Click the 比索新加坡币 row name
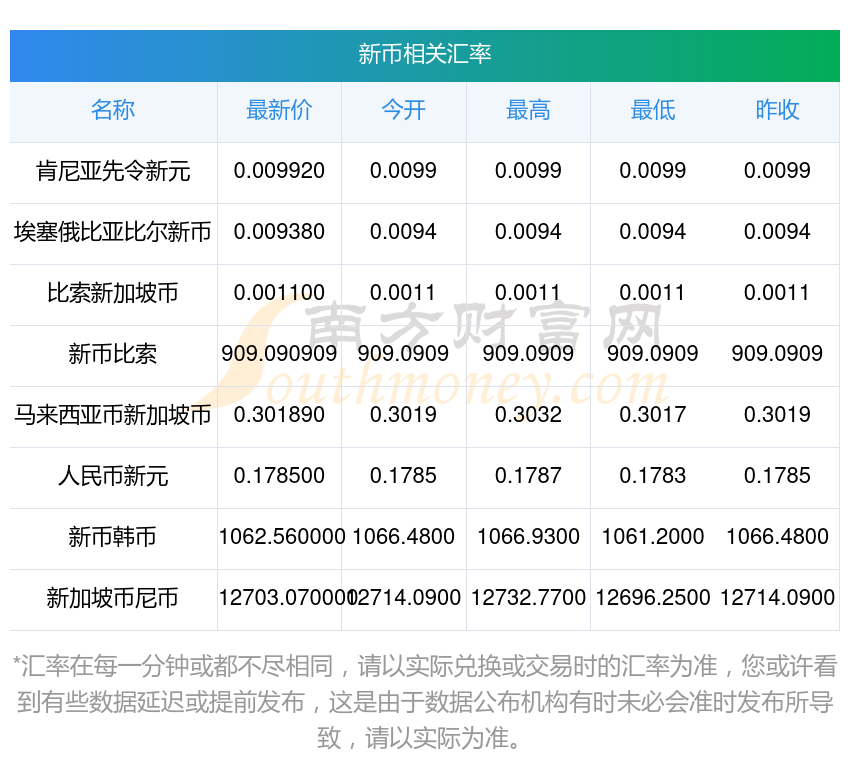The height and width of the screenshot is (769, 850). tap(113, 293)
